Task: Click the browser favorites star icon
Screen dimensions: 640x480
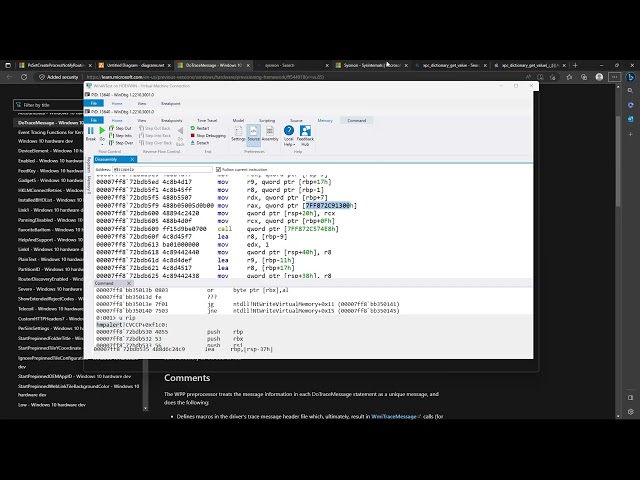Action: pyautogui.click(x=569, y=77)
